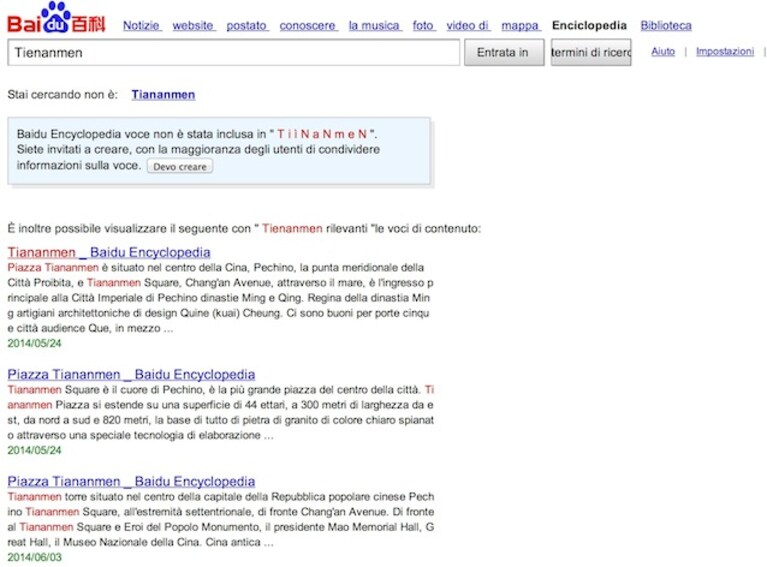Open the conoscere navigation link

click(x=308, y=25)
